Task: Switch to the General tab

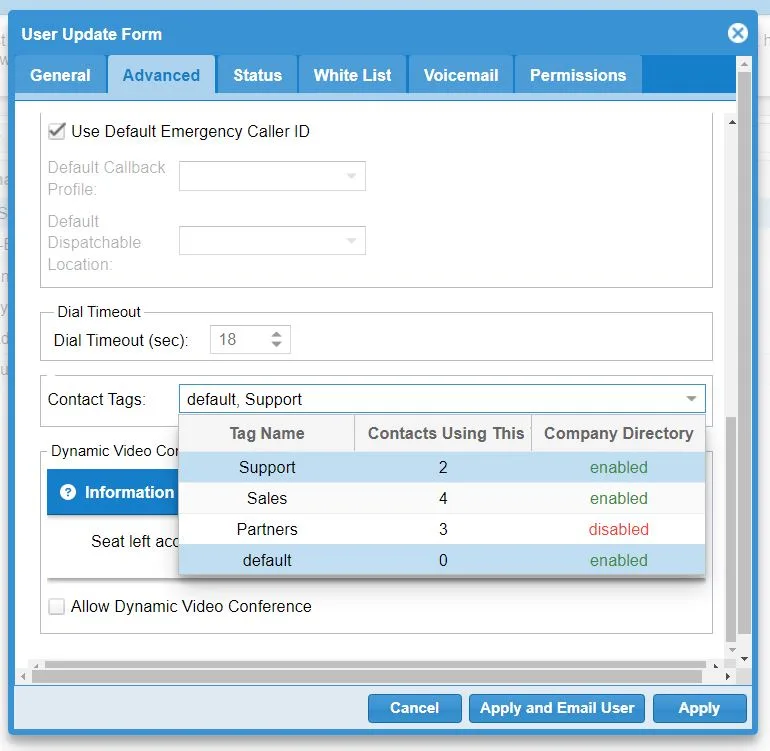Action: (x=60, y=75)
